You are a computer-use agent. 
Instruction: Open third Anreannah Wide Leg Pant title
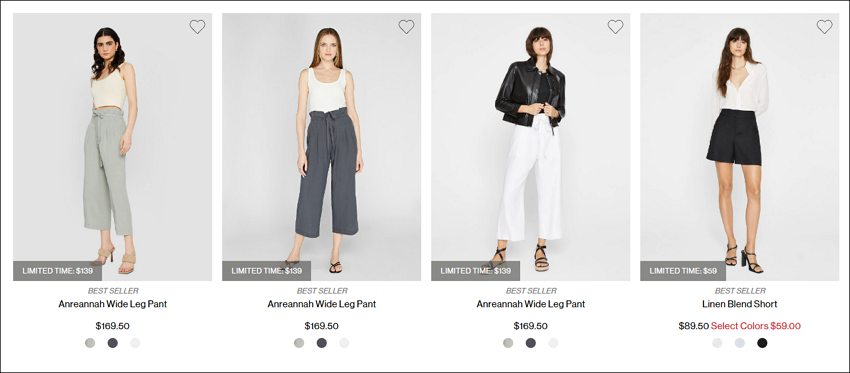[x=531, y=304]
